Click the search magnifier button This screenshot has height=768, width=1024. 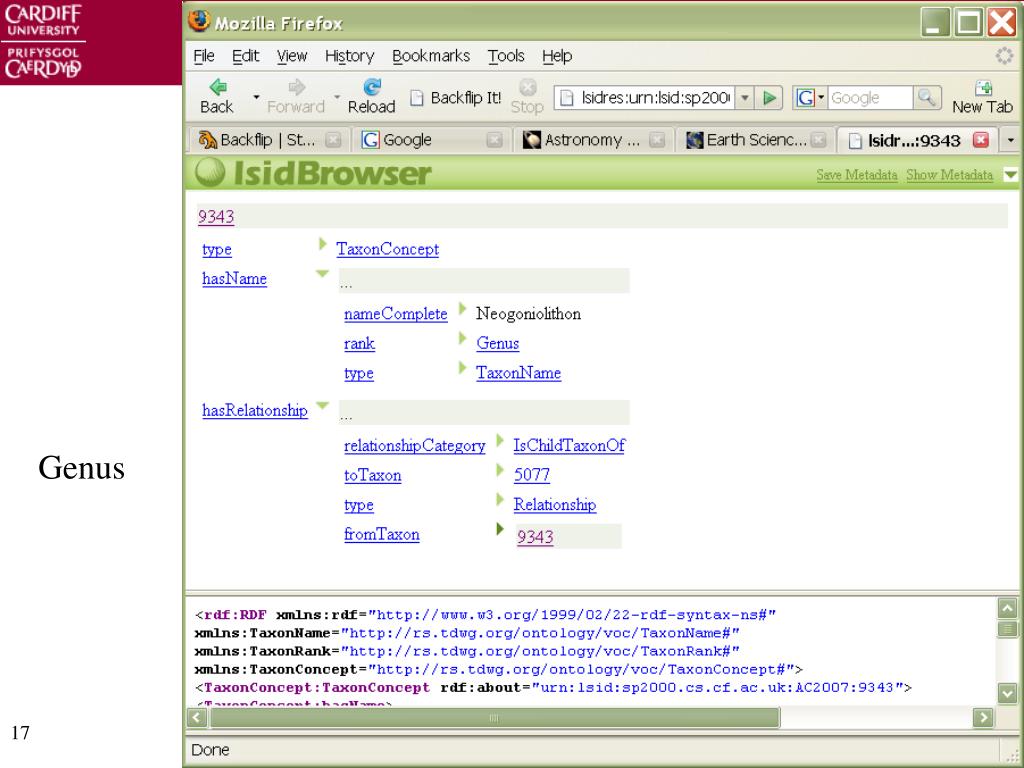click(927, 98)
